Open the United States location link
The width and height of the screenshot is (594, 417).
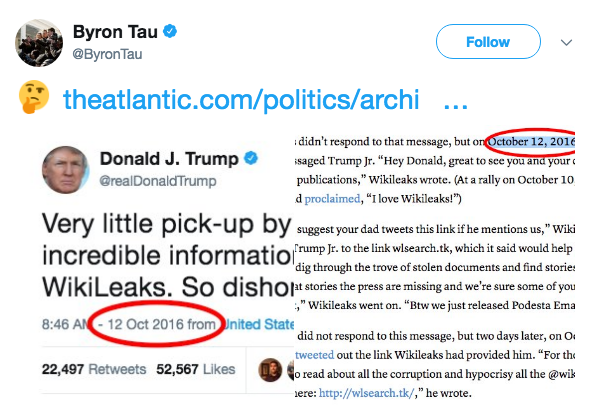[x=259, y=325]
